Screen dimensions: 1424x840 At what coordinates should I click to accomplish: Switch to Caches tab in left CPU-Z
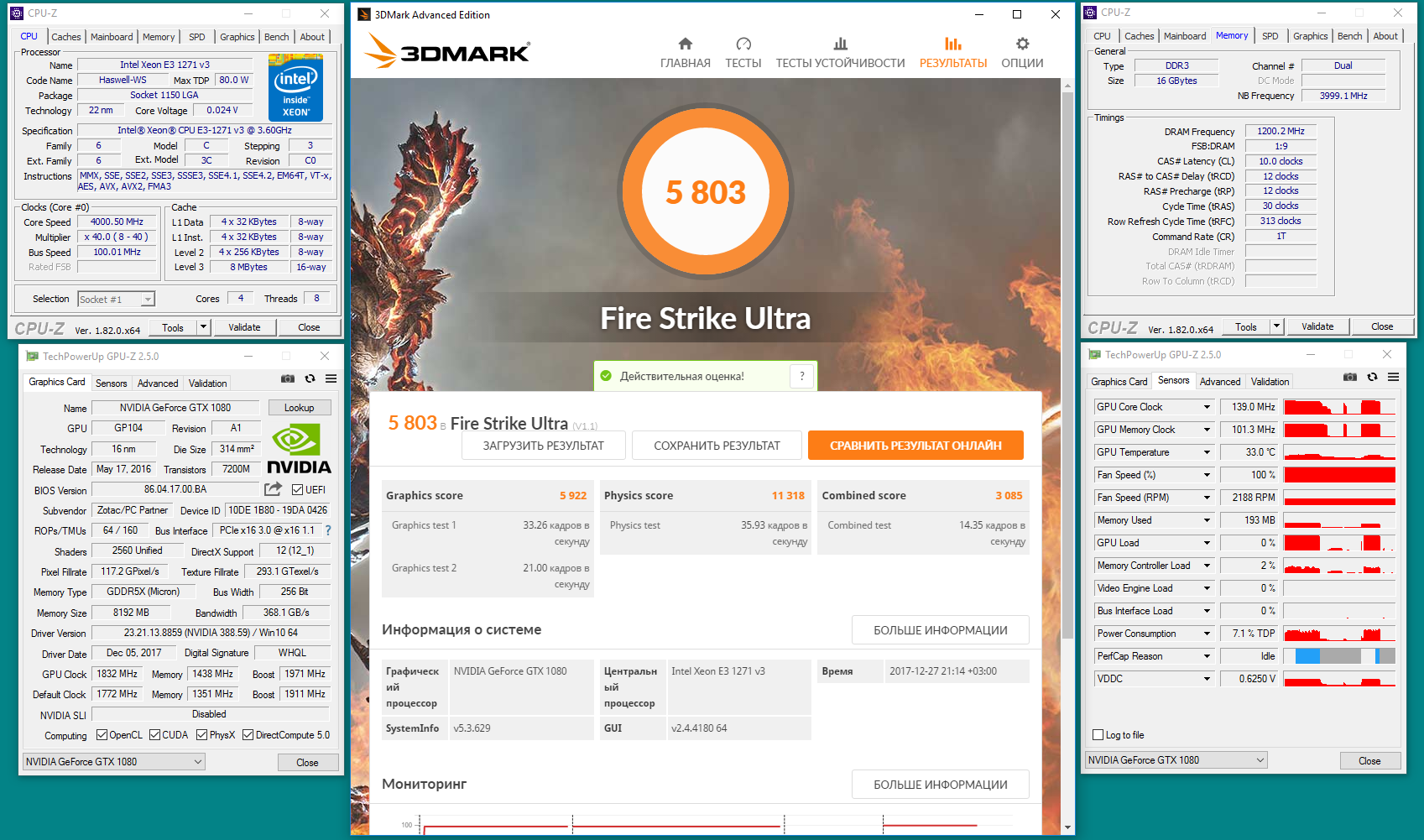(66, 37)
